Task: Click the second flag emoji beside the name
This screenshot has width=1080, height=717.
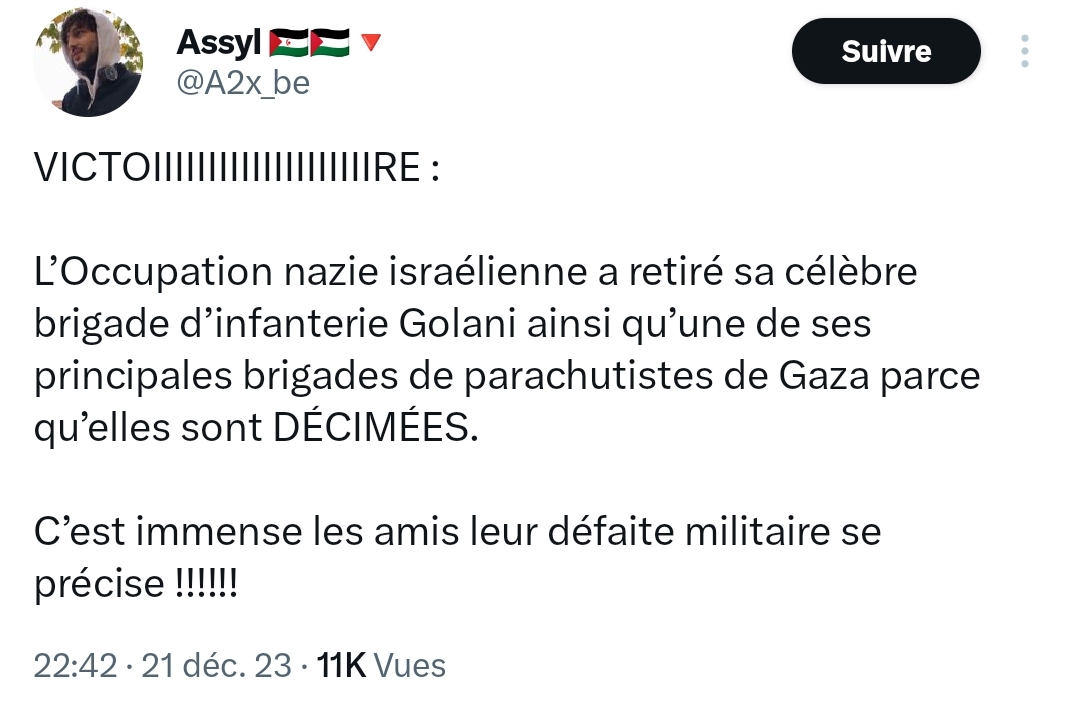Action: click(330, 43)
